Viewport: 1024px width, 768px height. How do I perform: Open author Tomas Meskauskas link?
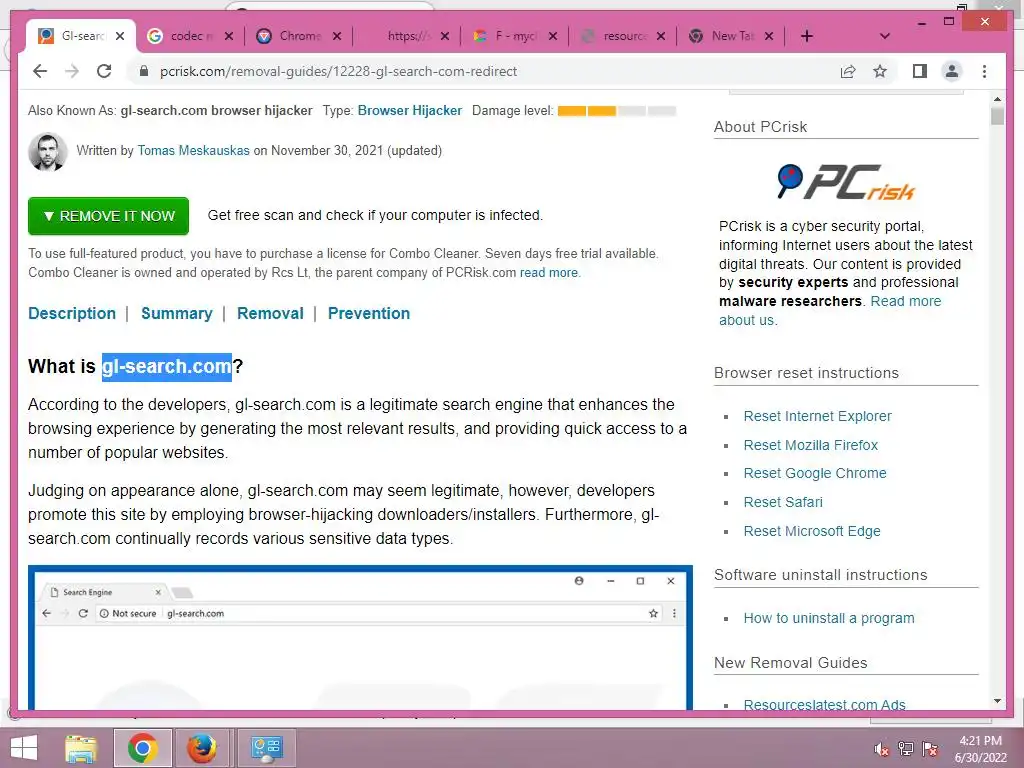193,150
